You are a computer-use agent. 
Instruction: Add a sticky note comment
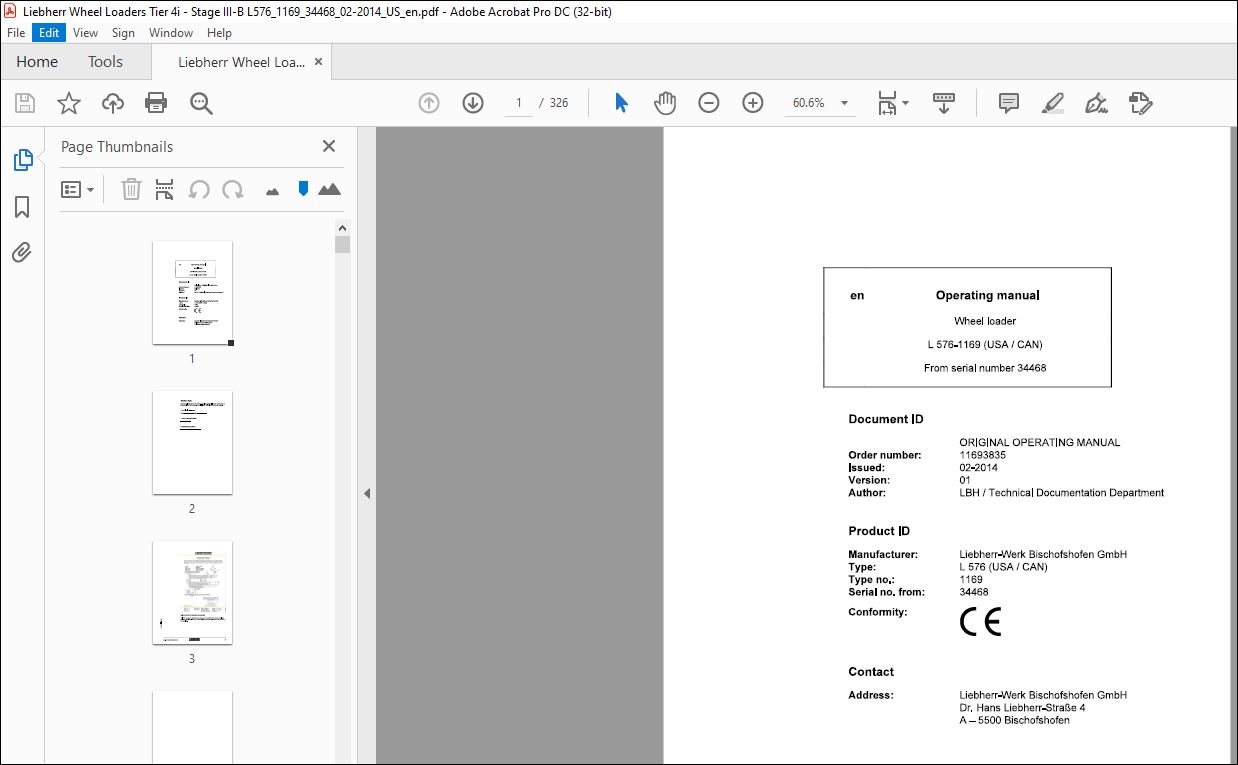(x=1009, y=103)
